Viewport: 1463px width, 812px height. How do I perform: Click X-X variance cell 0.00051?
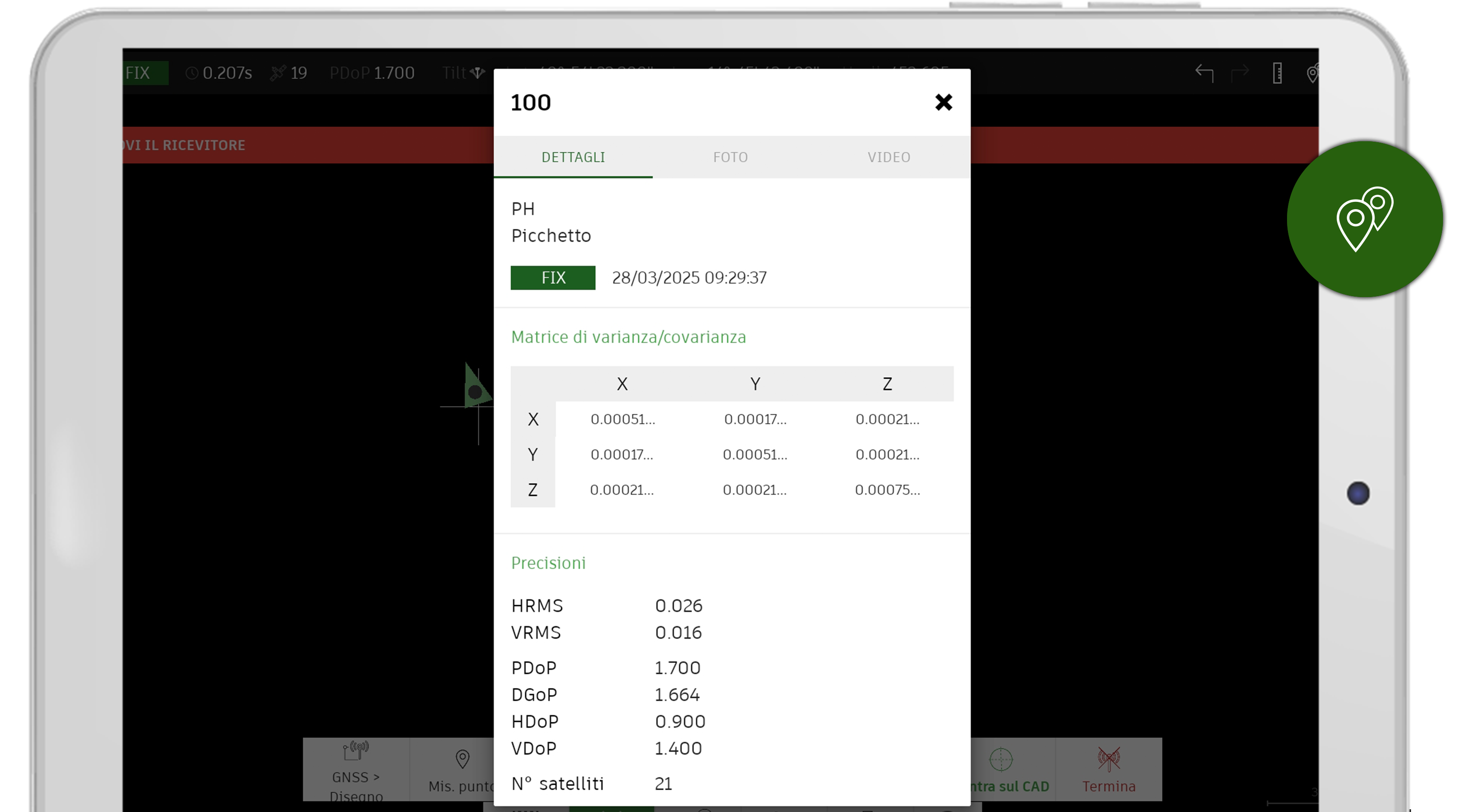click(622, 420)
